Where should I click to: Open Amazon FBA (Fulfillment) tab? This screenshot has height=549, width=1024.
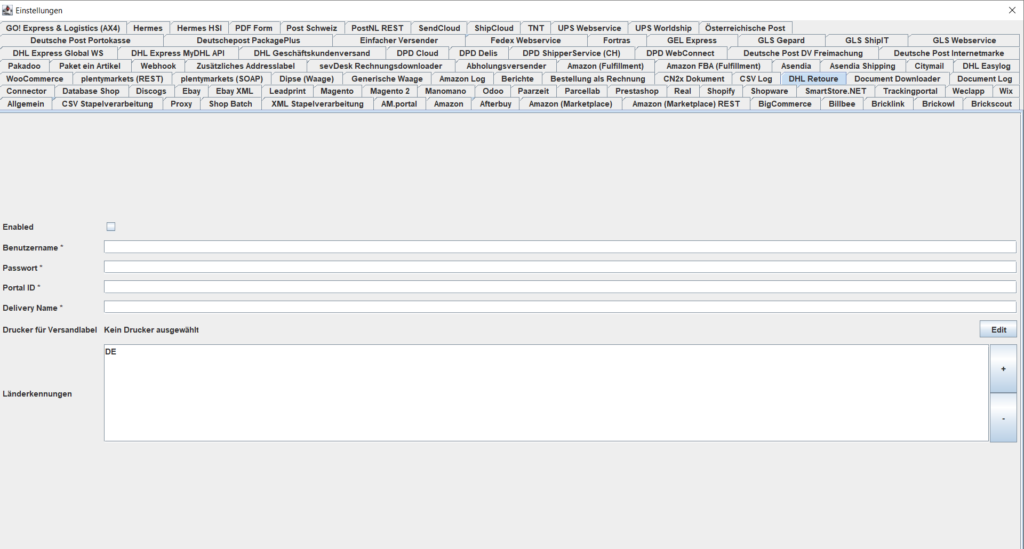coord(713,66)
